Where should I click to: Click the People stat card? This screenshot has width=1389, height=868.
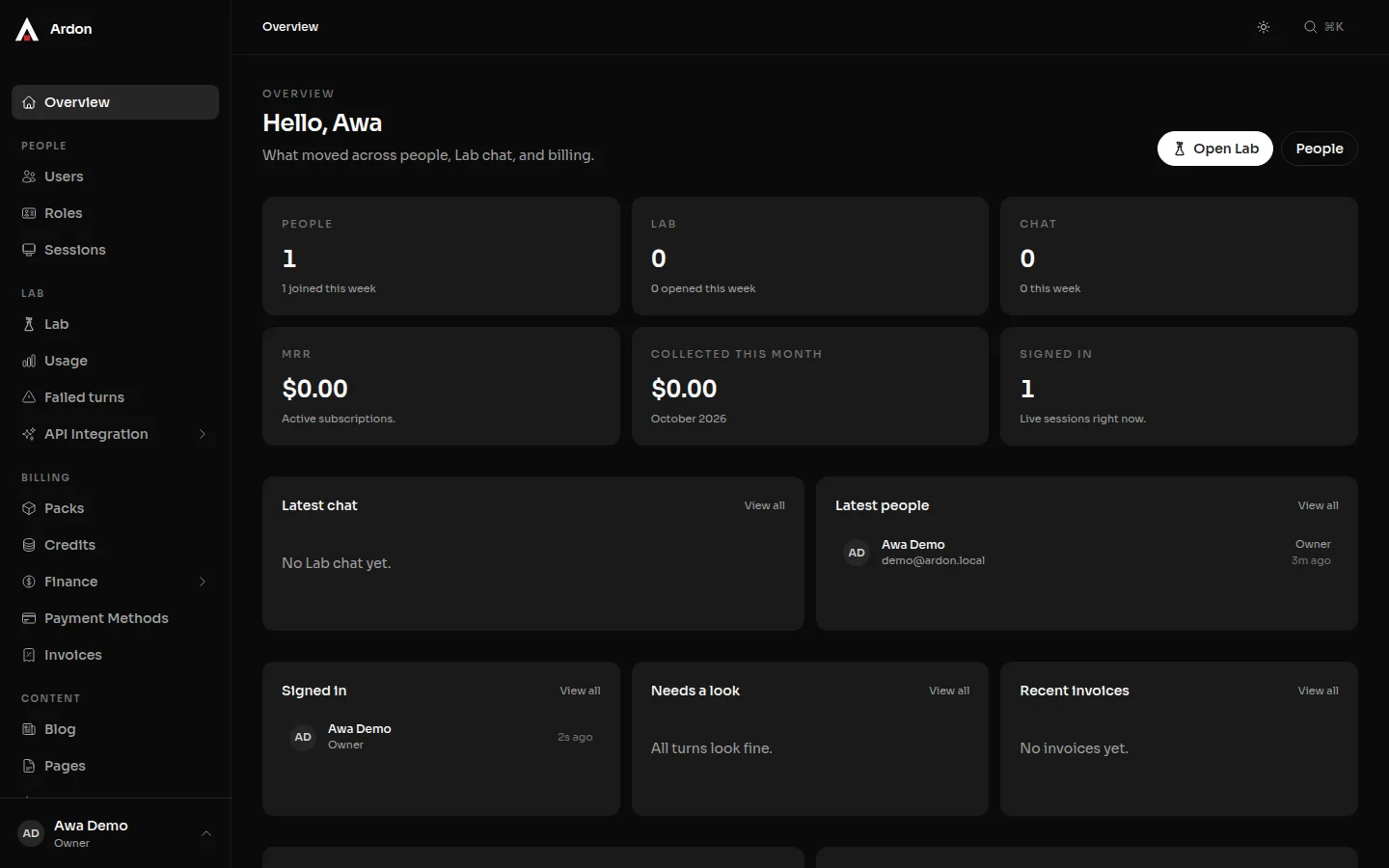(x=441, y=256)
